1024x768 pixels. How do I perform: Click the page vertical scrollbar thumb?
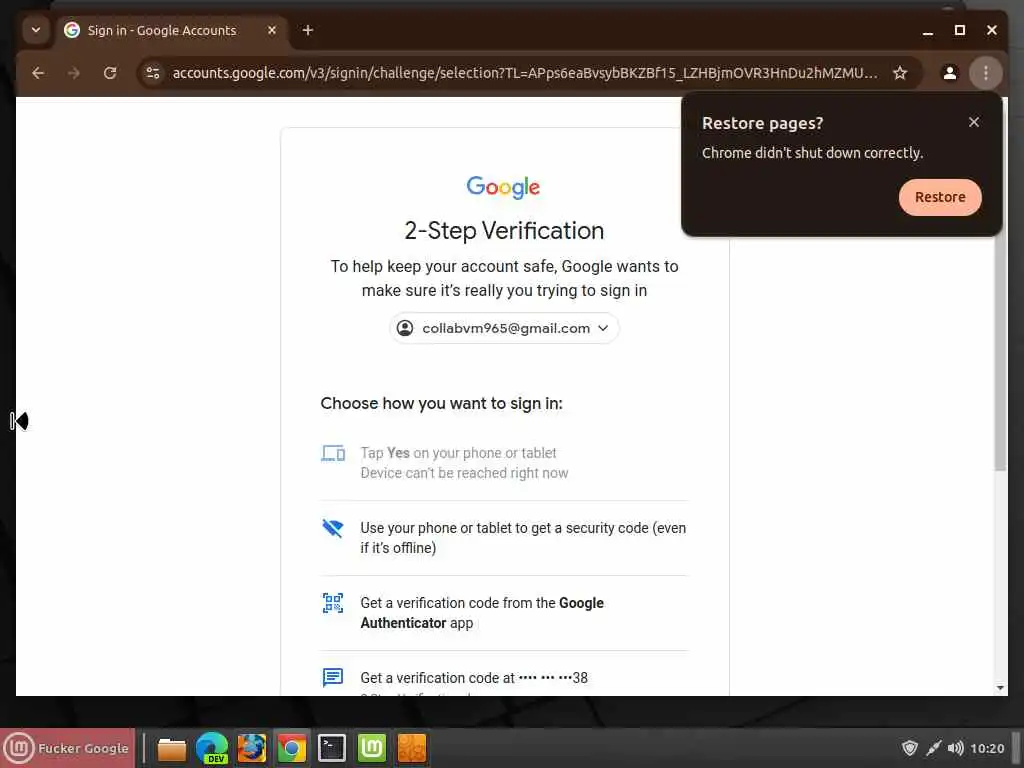(x=1000, y=353)
